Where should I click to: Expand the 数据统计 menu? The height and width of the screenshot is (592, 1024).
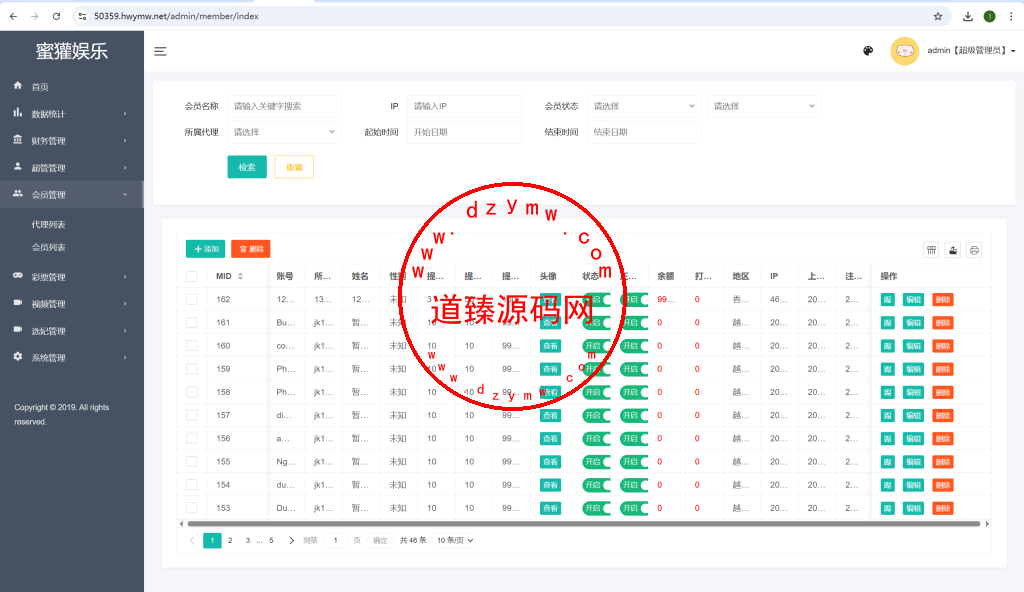(x=72, y=114)
